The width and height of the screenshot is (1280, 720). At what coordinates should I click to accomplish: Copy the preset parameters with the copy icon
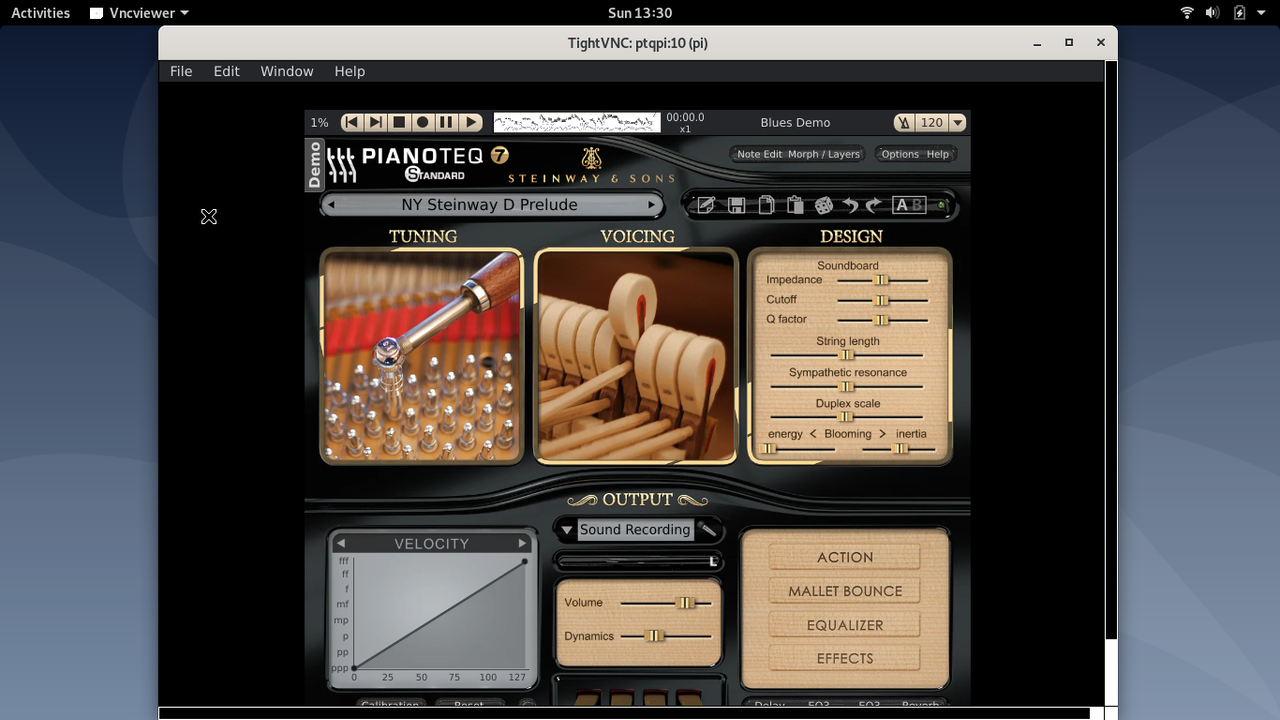click(766, 205)
